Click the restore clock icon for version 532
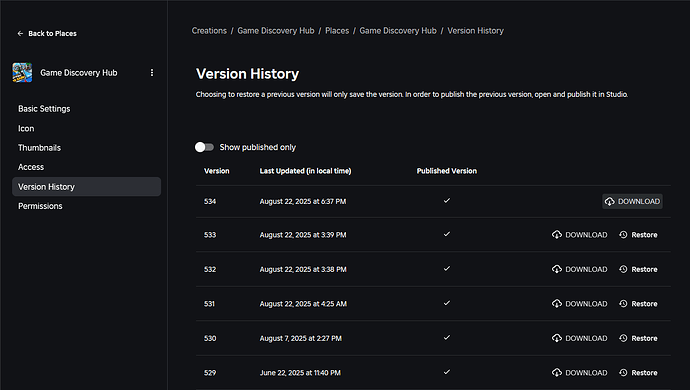The image size is (690, 390). coord(623,269)
